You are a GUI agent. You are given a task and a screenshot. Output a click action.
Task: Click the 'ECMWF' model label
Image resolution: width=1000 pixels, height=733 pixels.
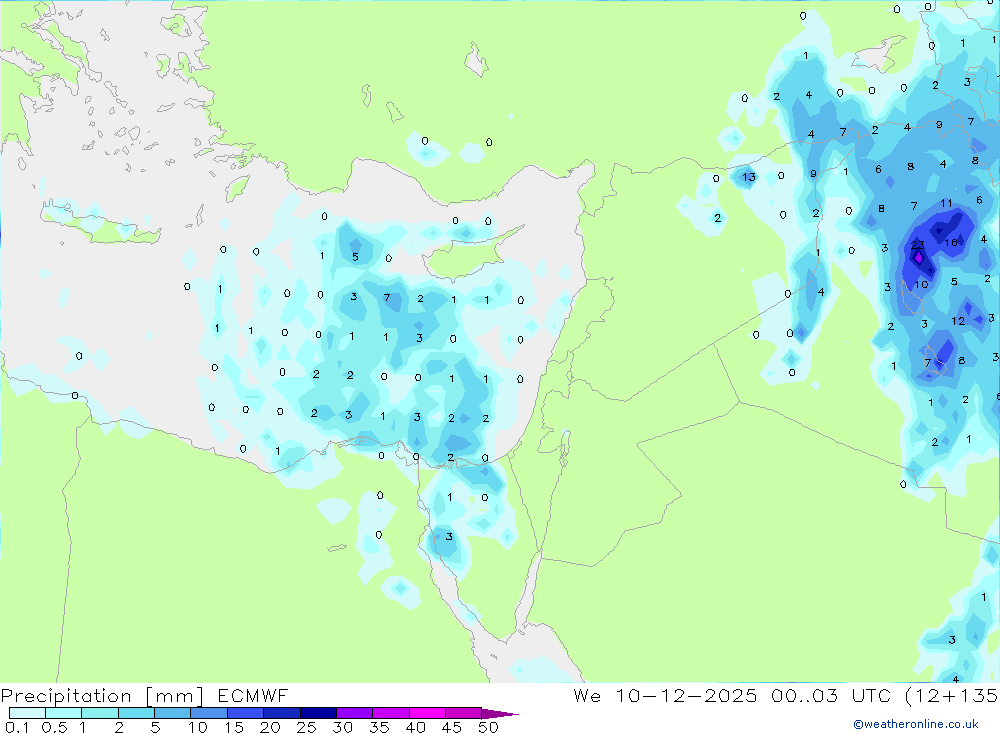[x=253, y=695]
